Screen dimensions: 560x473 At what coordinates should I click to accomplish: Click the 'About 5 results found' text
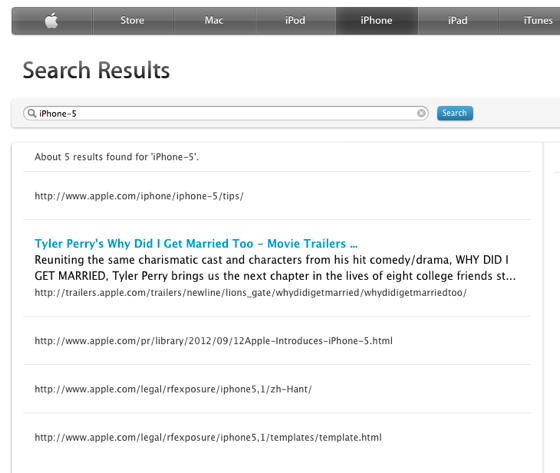click(117, 157)
